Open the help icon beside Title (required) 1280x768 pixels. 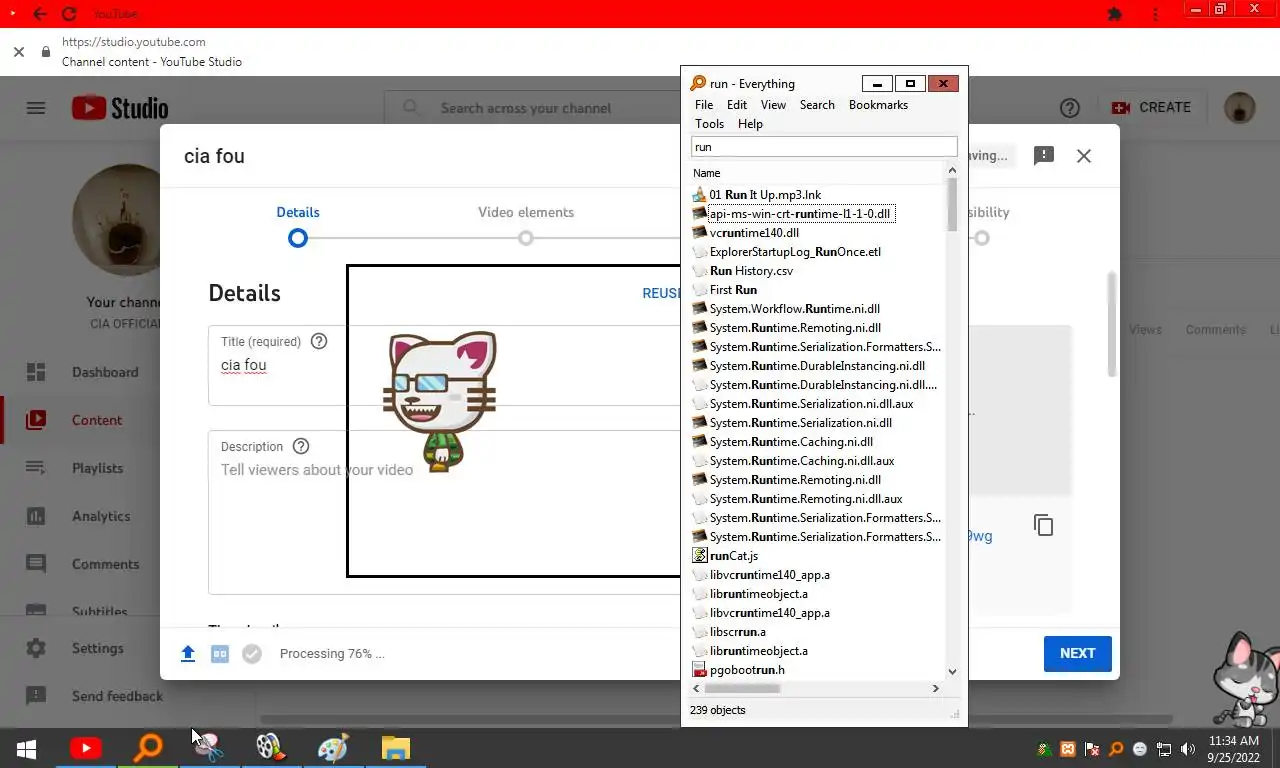[x=319, y=341]
